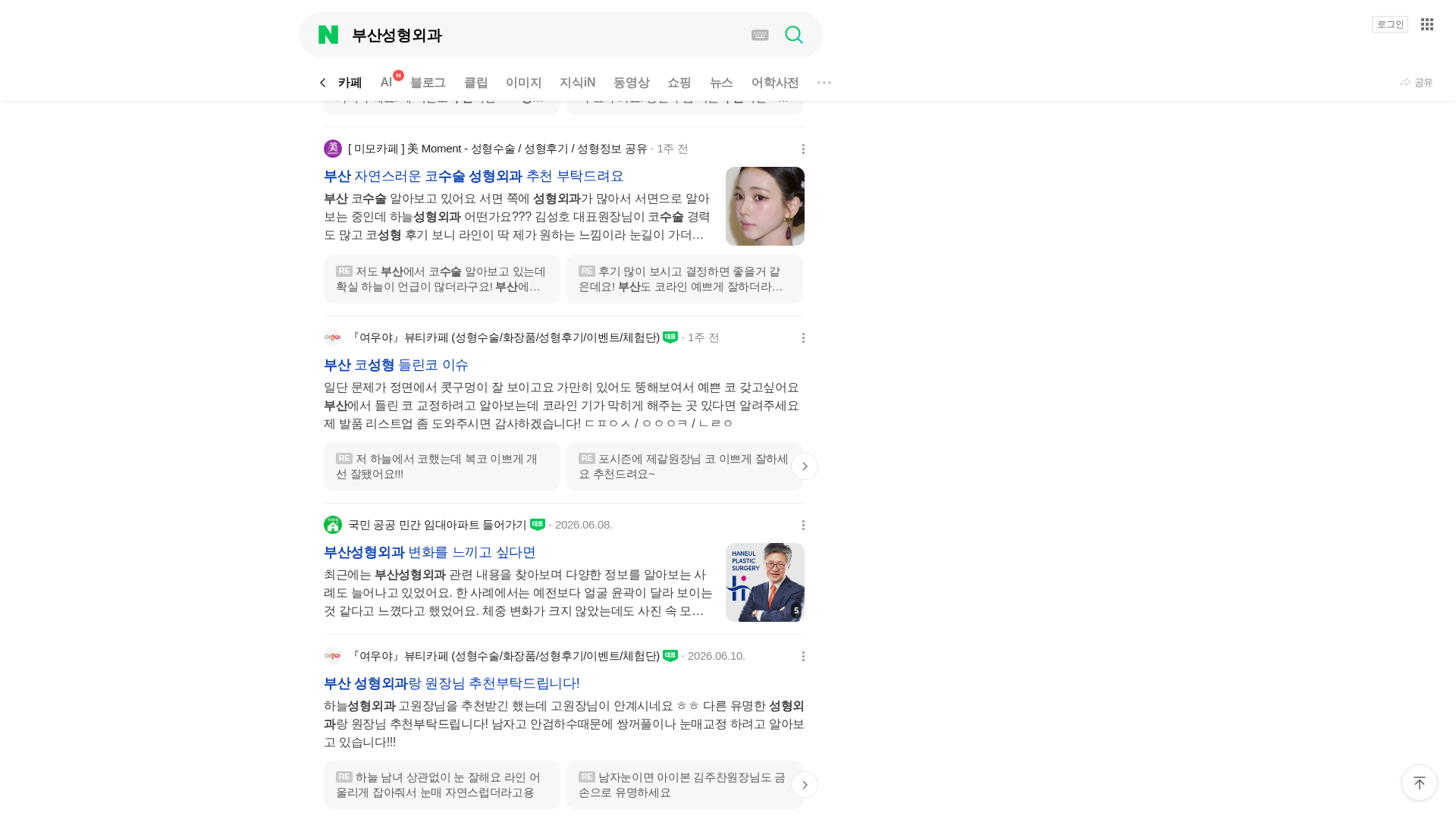The width and height of the screenshot is (1456, 819).
Task: Open reply starting 저도 부산에서 코수술
Action: coord(442,279)
